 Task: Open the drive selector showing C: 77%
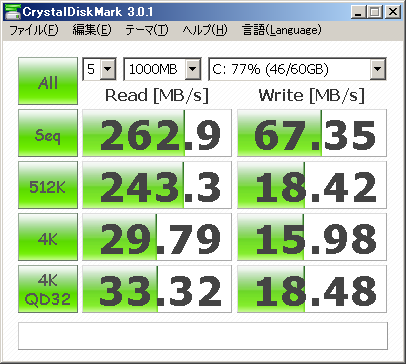pyautogui.click(x=297, y=69)
